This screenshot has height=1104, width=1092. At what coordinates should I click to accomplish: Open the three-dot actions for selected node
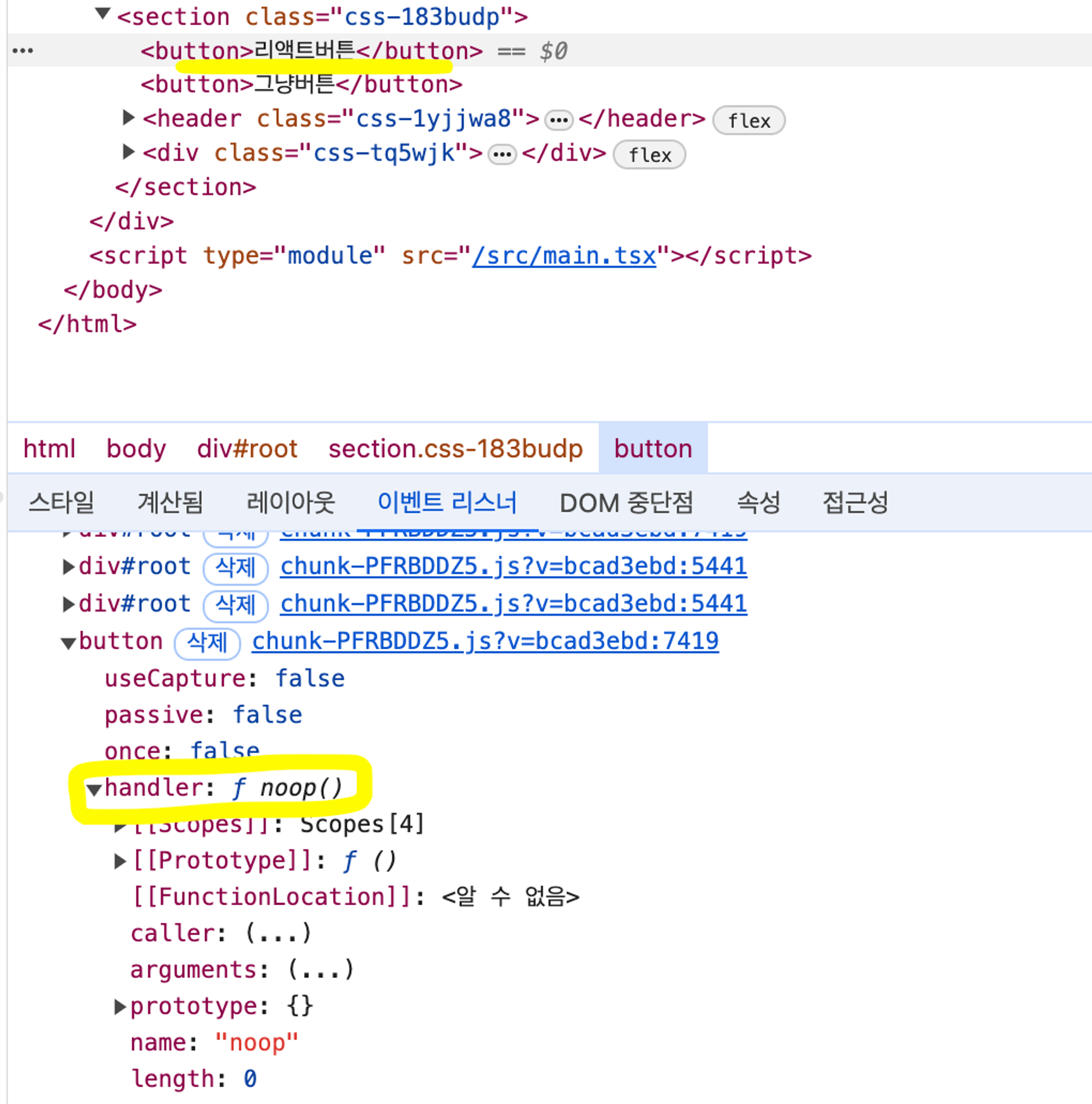pyautogui.click(x=23, y=50)
